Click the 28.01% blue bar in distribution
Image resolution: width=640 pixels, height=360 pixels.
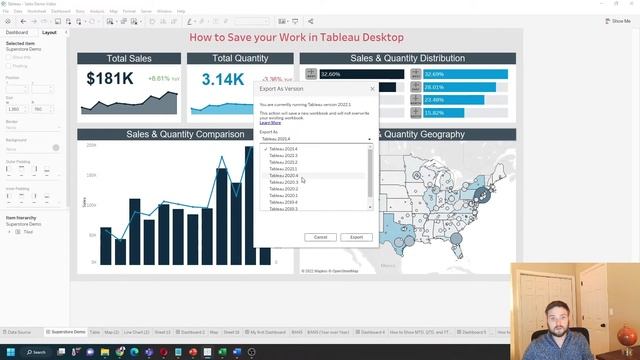tap(459, 87)
